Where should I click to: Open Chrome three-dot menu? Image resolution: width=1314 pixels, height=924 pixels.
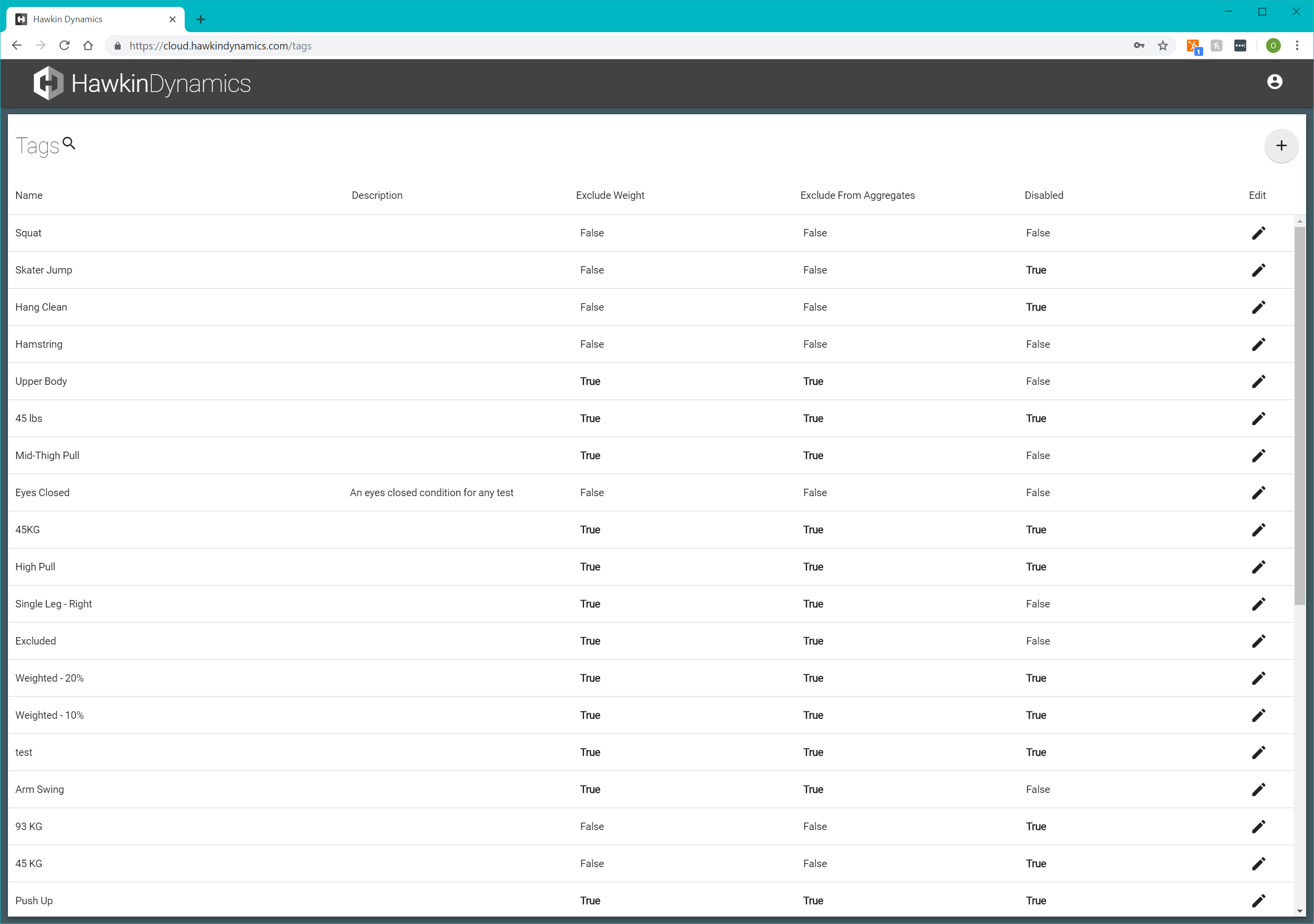coord(1297,46)
